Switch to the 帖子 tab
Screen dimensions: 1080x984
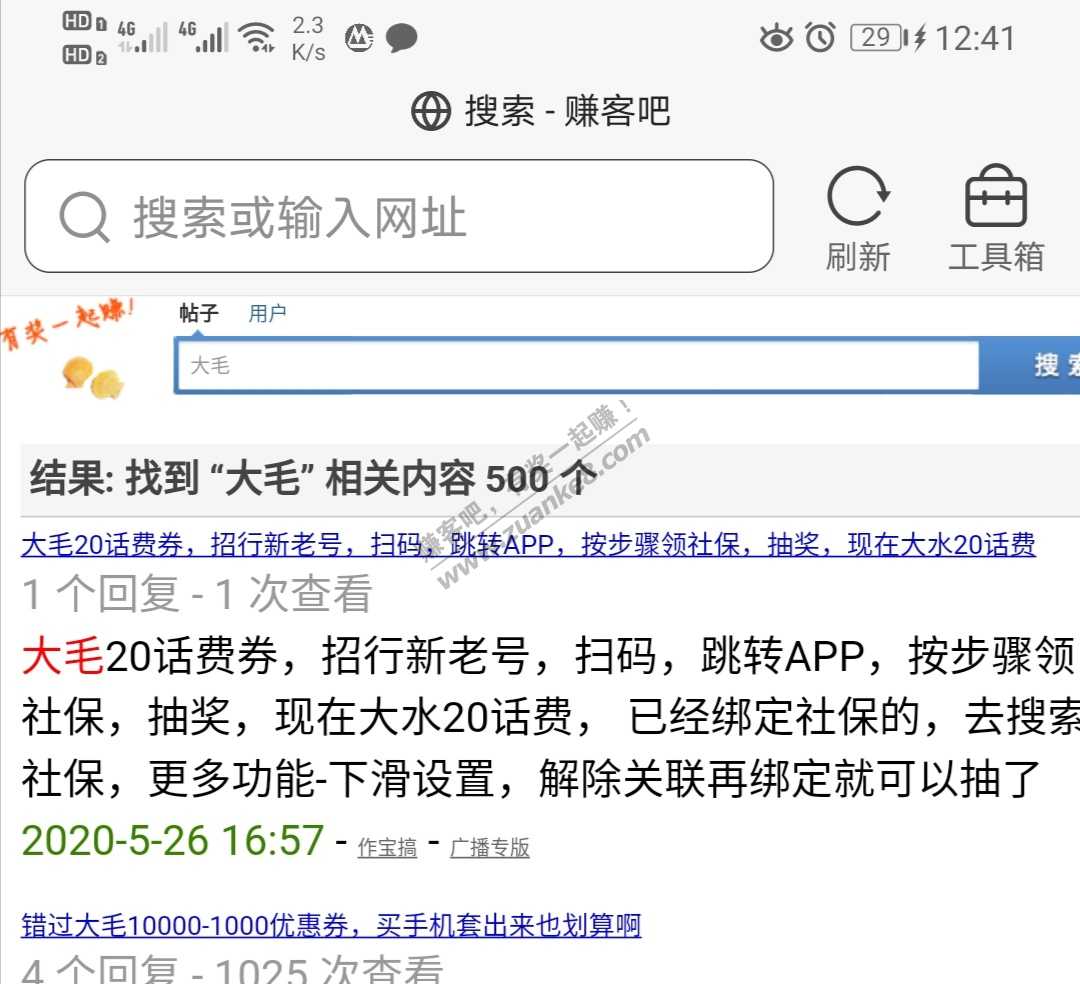198,313
